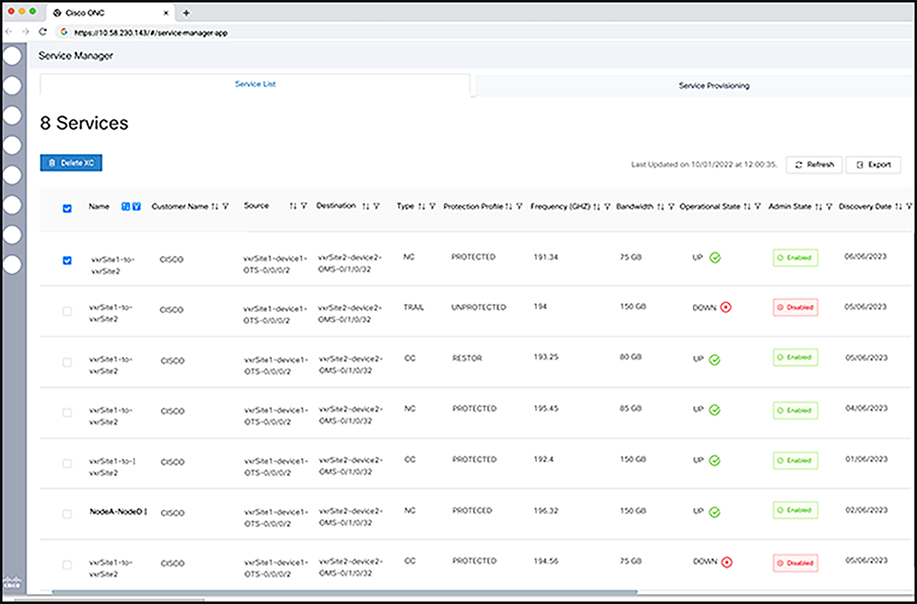The width and height of the screenshot is (917, 604).
Task: Click the horizontal scrollbar below the table
Action: 344,592
